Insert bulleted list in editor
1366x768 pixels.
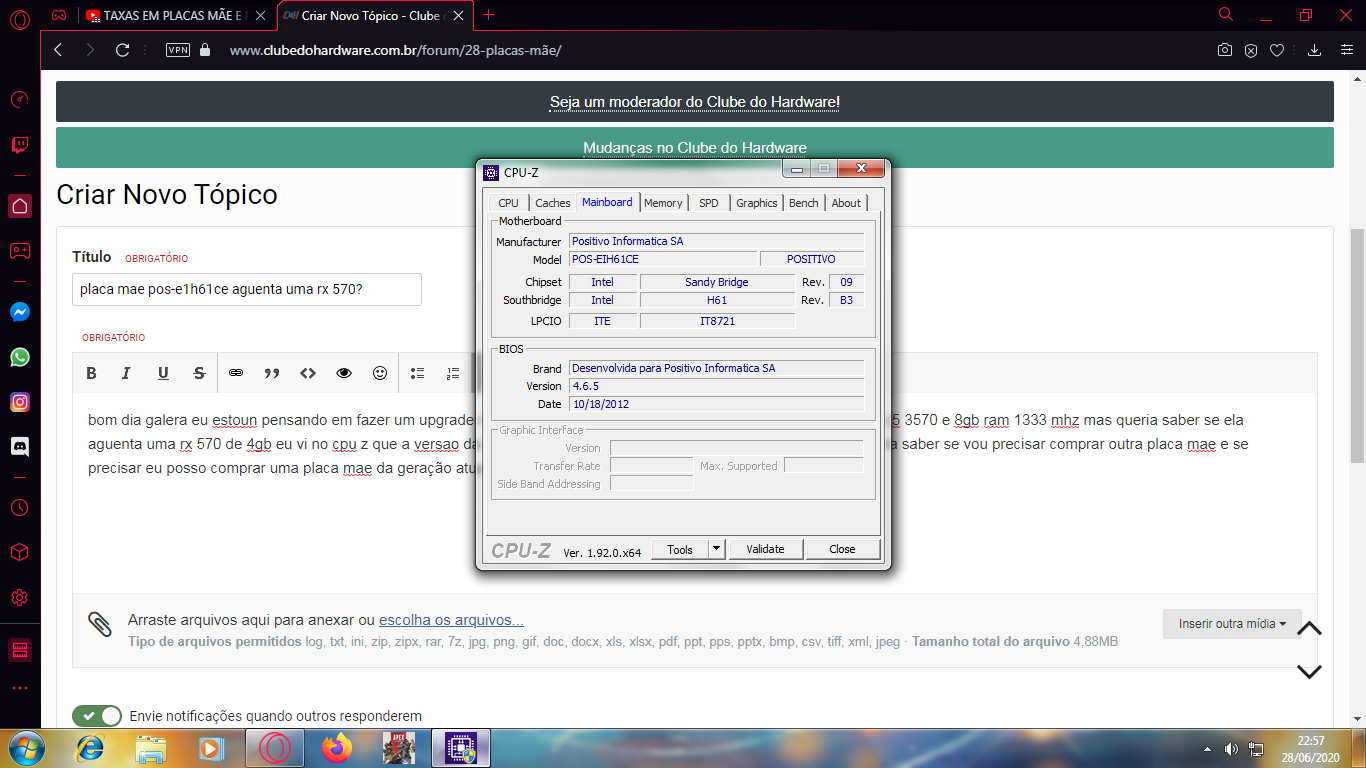pyautogui.click(x=418, y=373)
